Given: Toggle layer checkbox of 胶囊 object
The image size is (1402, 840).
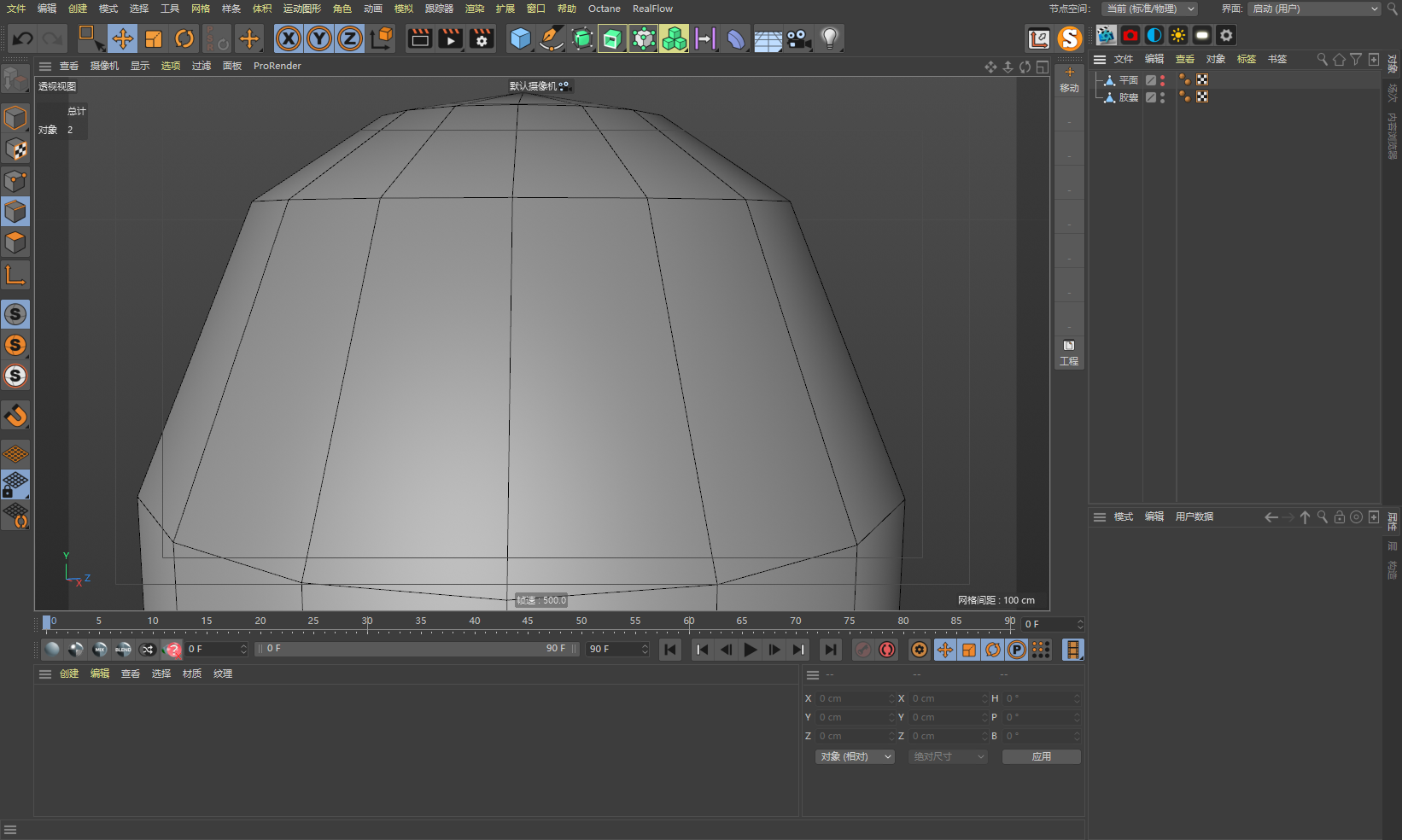Looking at the screenshot, I should point(1151,97).
